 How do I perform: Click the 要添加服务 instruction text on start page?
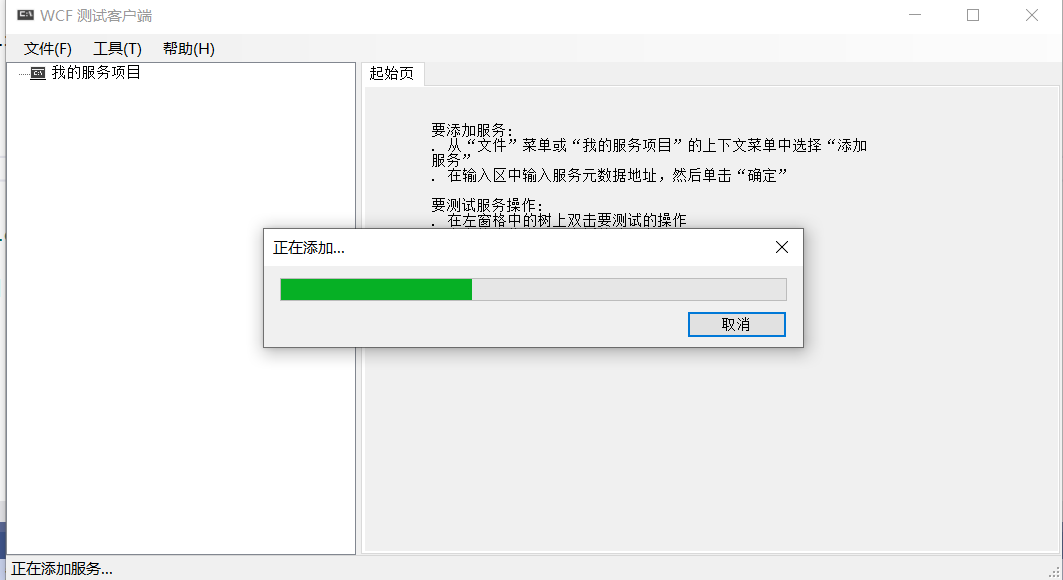point(473,130)
